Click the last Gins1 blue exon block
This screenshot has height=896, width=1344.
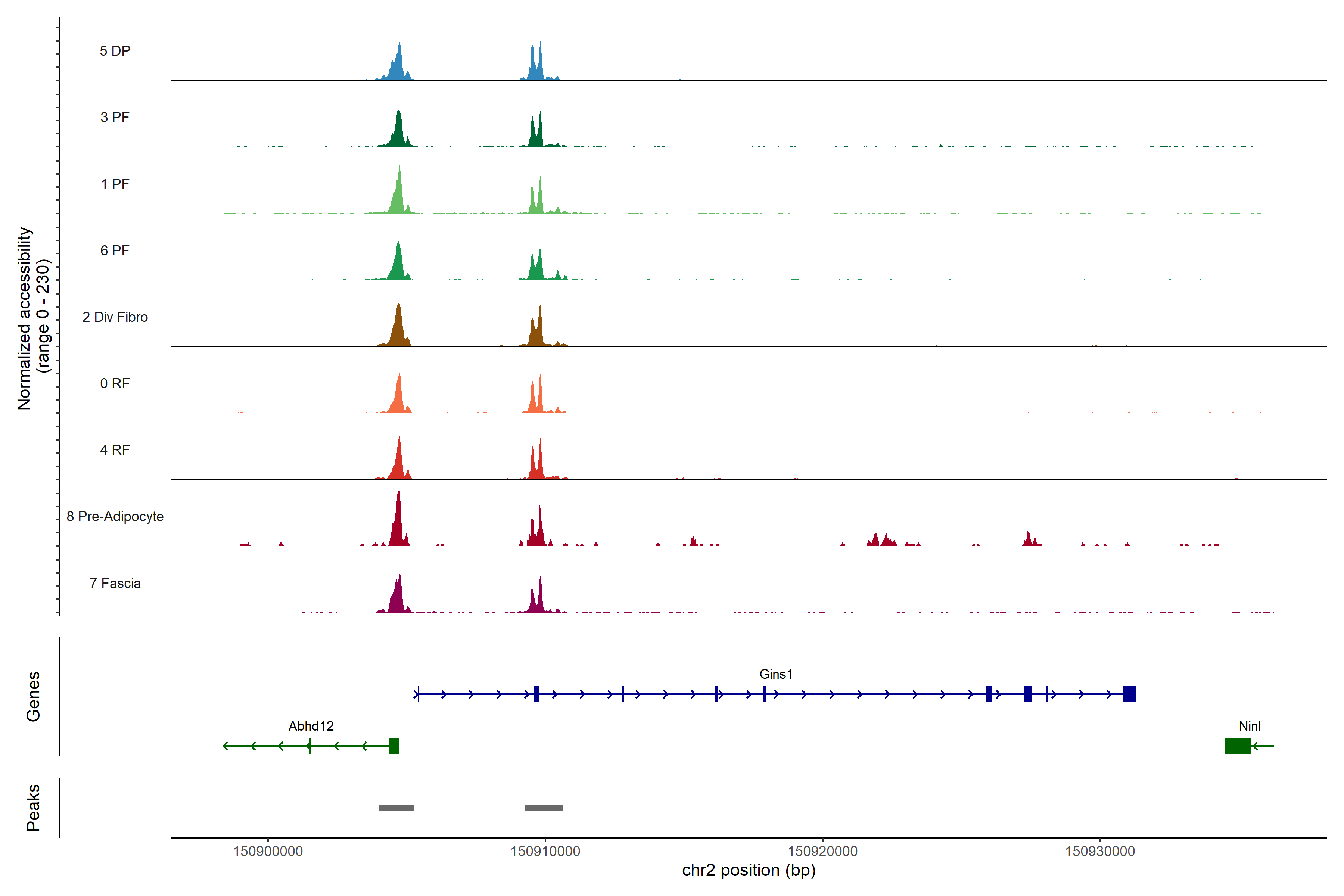(1129, 694)
